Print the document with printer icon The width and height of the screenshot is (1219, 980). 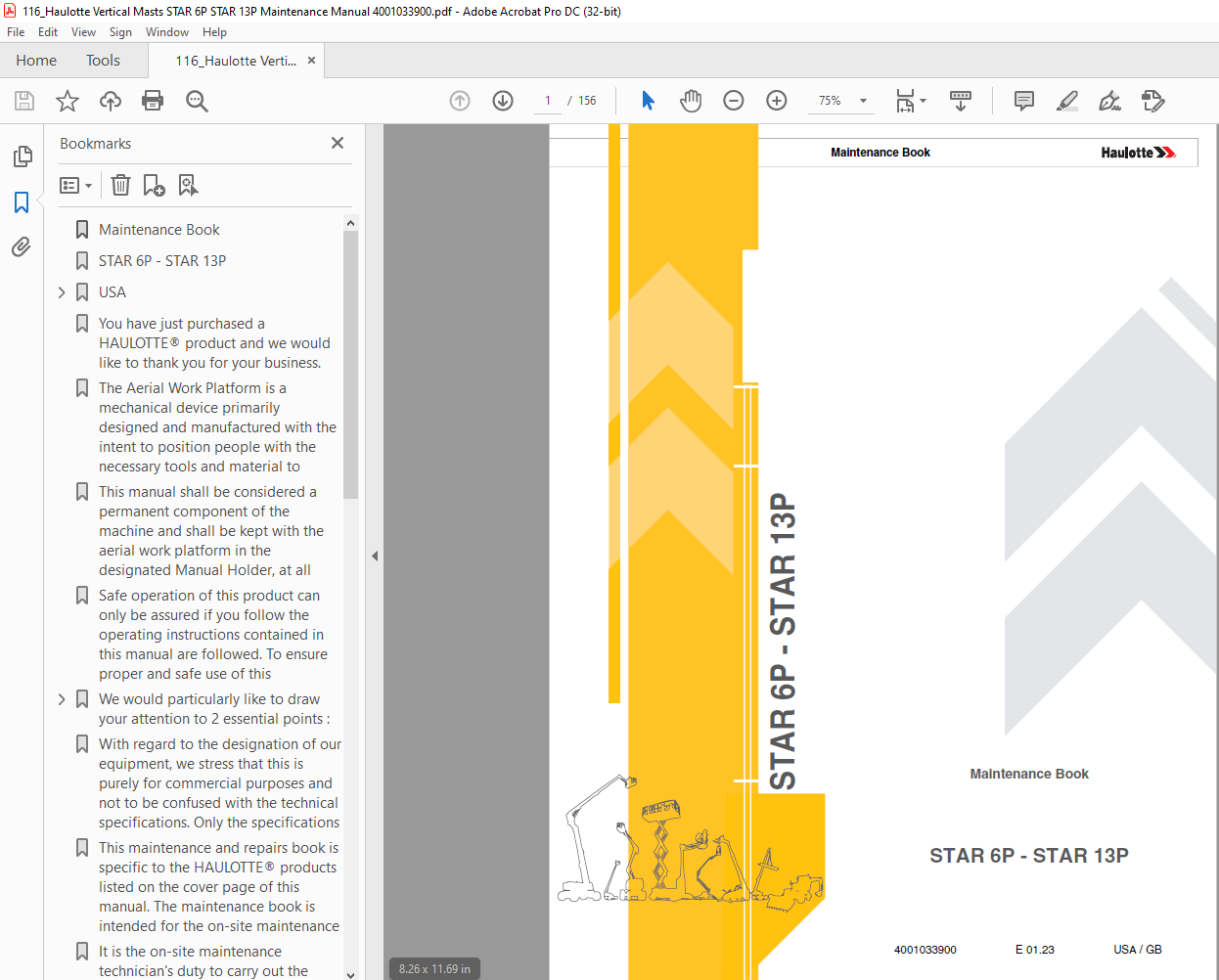click(x=153, y=101)
